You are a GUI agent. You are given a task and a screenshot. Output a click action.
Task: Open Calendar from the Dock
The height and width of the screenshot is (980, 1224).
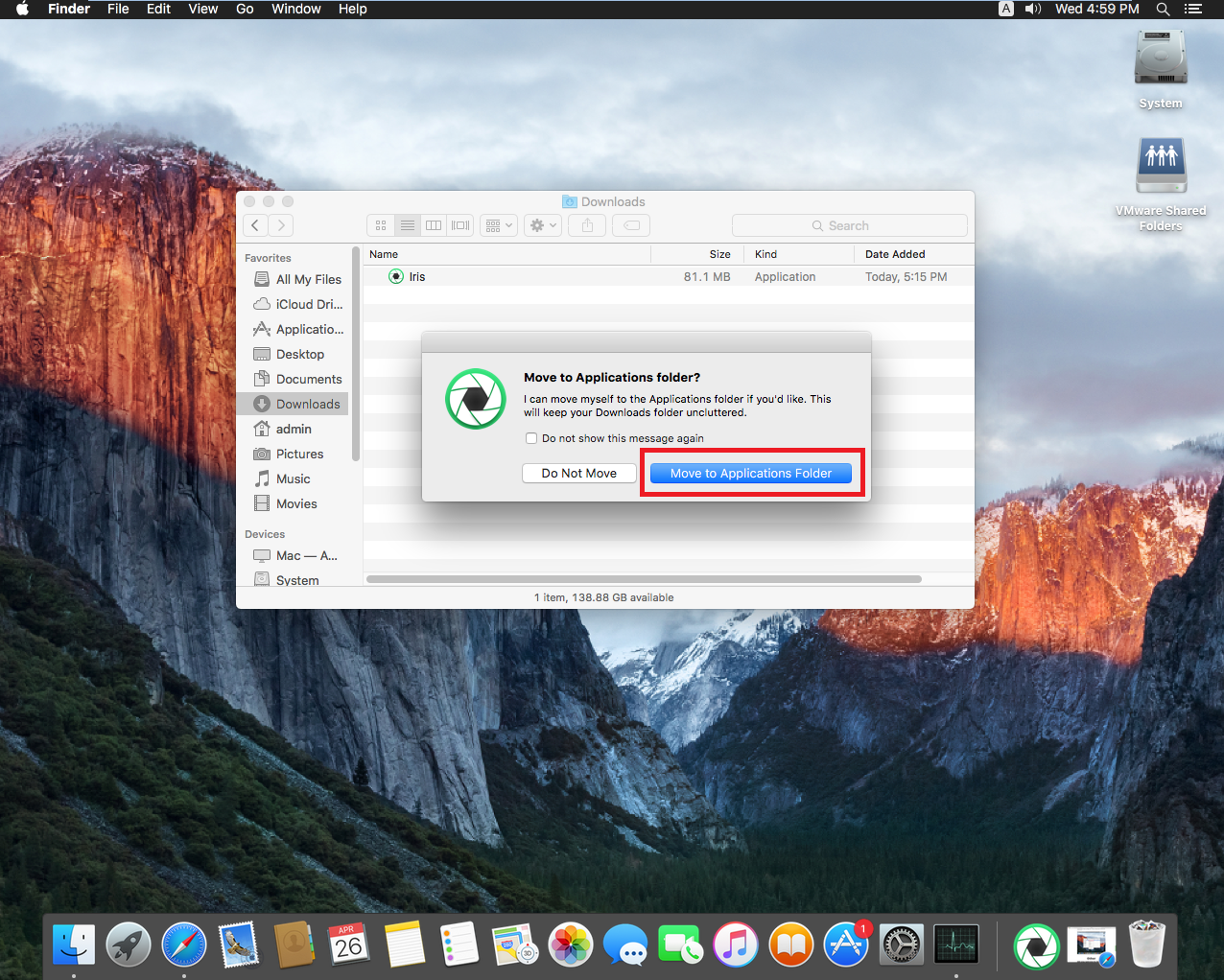click(349, 945)
